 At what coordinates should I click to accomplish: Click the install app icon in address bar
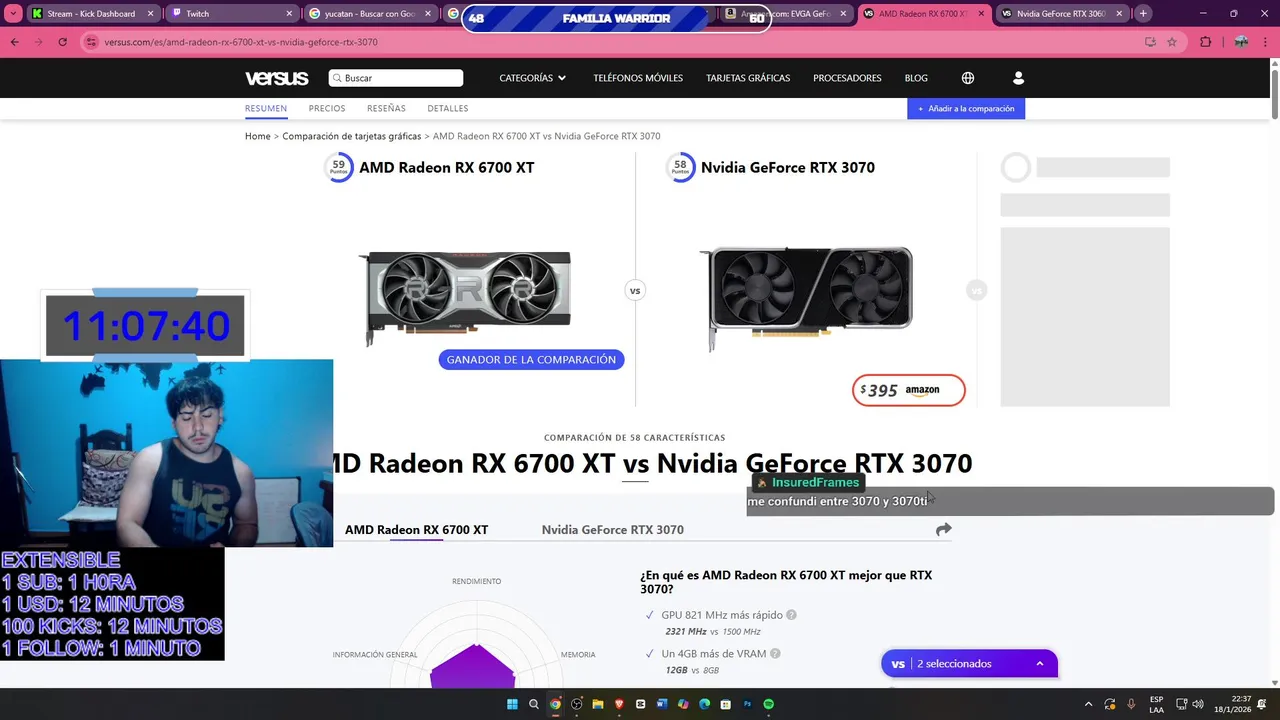coord(1150,42)
